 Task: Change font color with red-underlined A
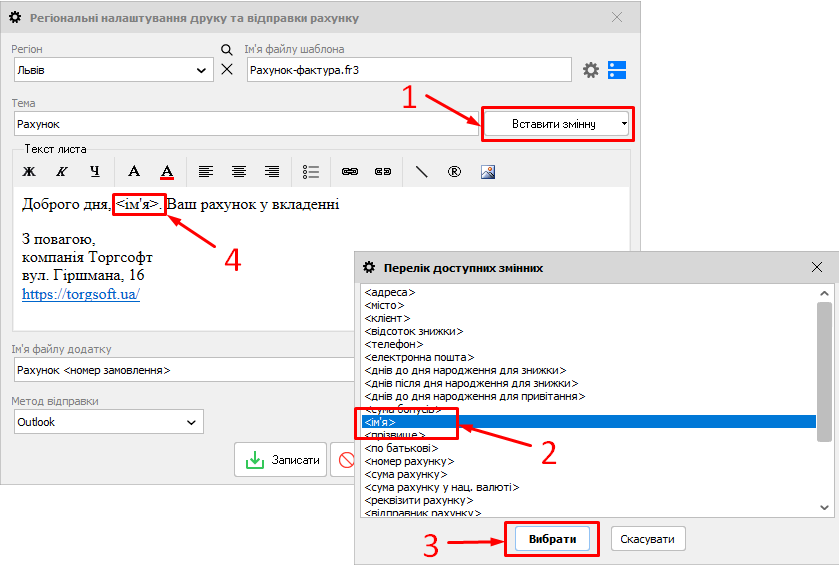pyautogui.click(x=168, y=171)
